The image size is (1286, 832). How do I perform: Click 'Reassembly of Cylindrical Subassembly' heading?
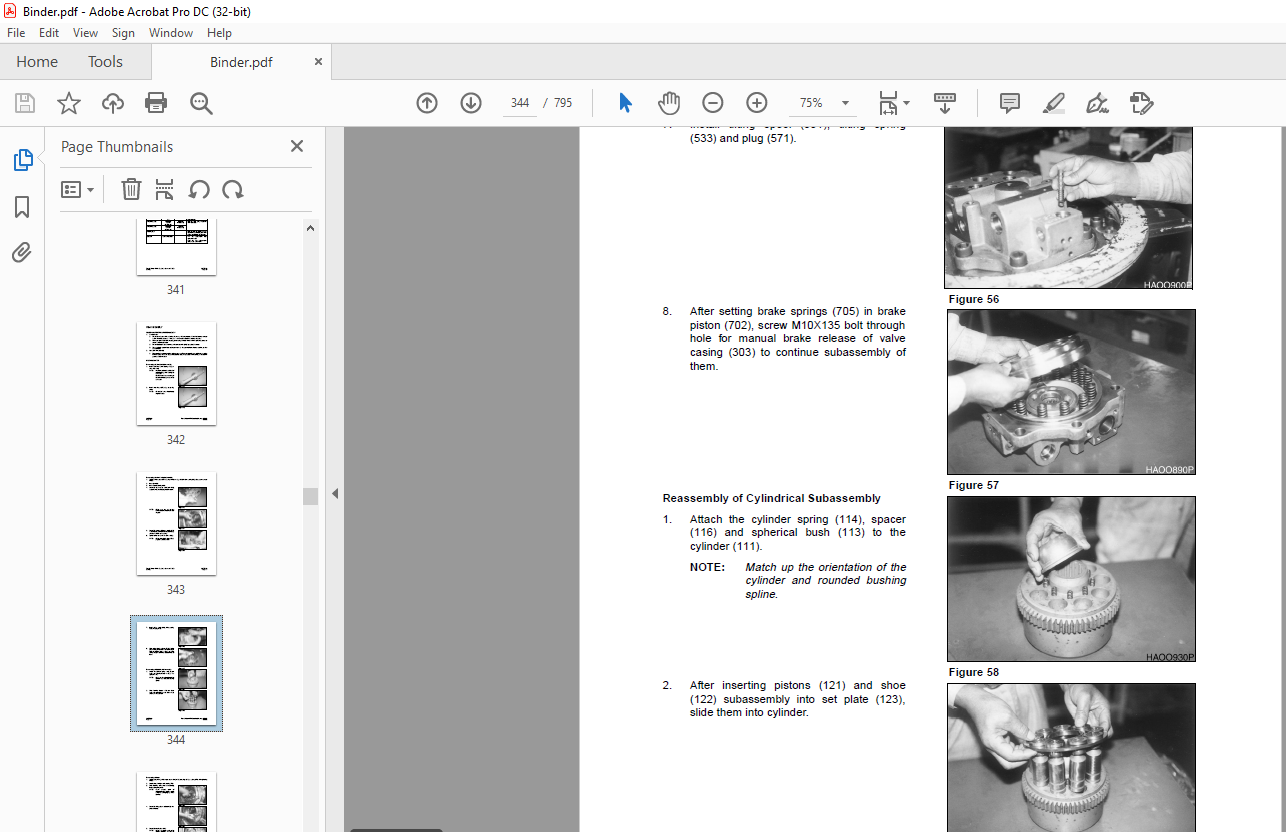click(772, 498)
